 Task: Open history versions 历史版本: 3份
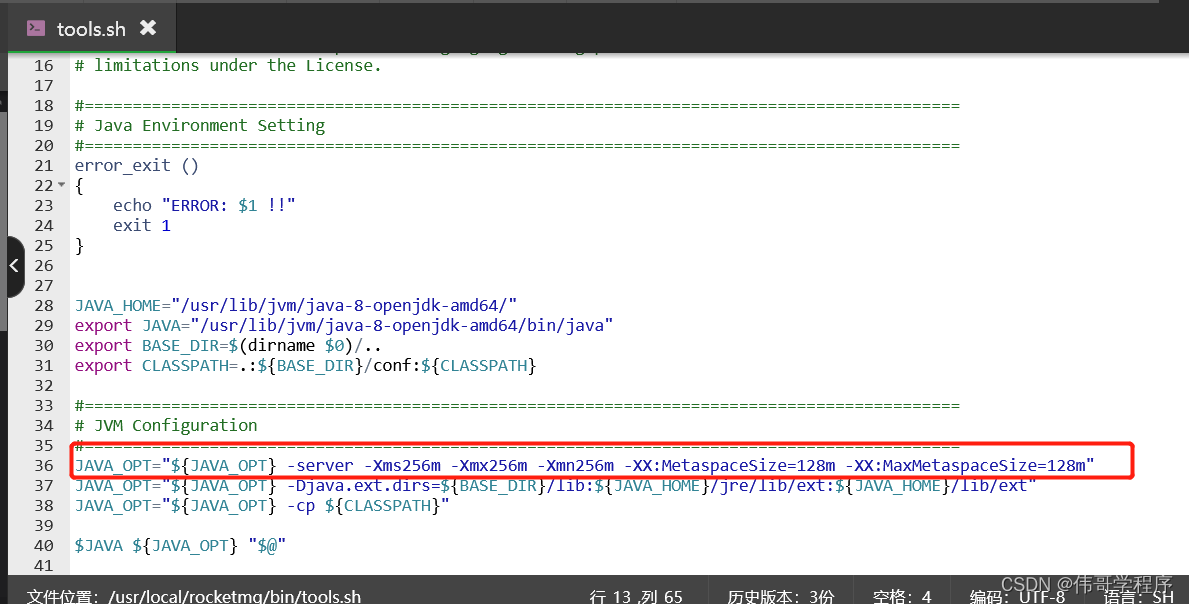(x=781, y=596)
